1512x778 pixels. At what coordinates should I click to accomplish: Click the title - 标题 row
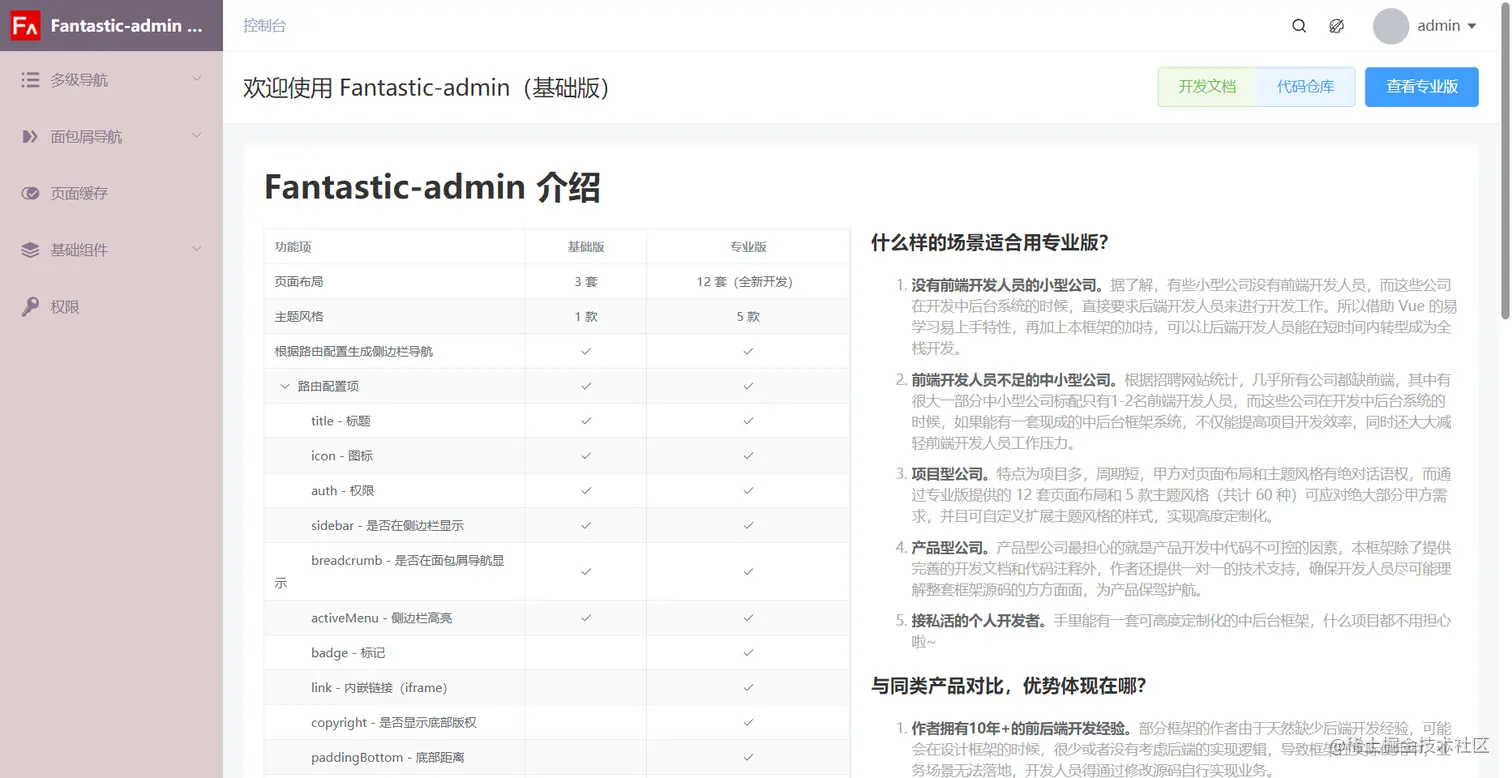[x=556, y=421]
